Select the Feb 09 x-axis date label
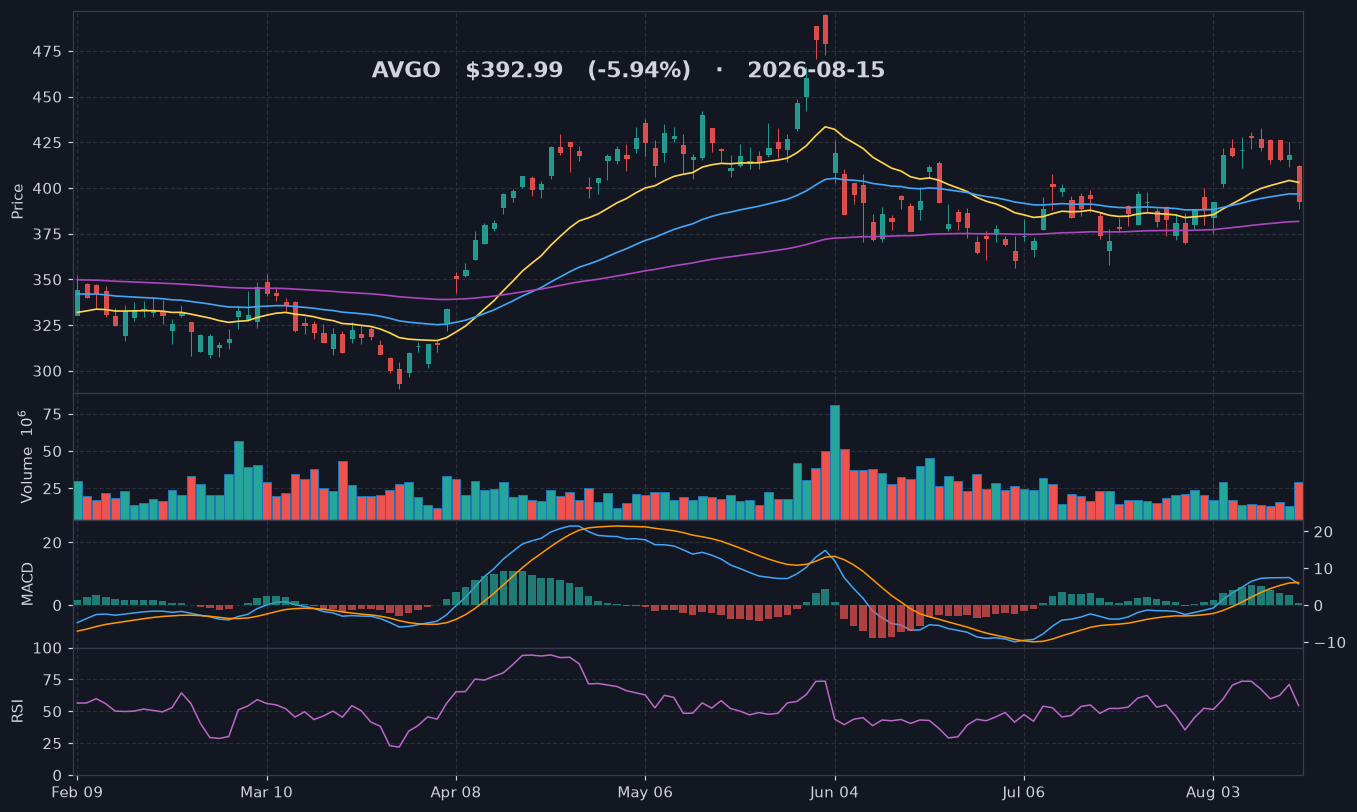The width and height of the screenshot is (1357, 812). pos(77,791)
